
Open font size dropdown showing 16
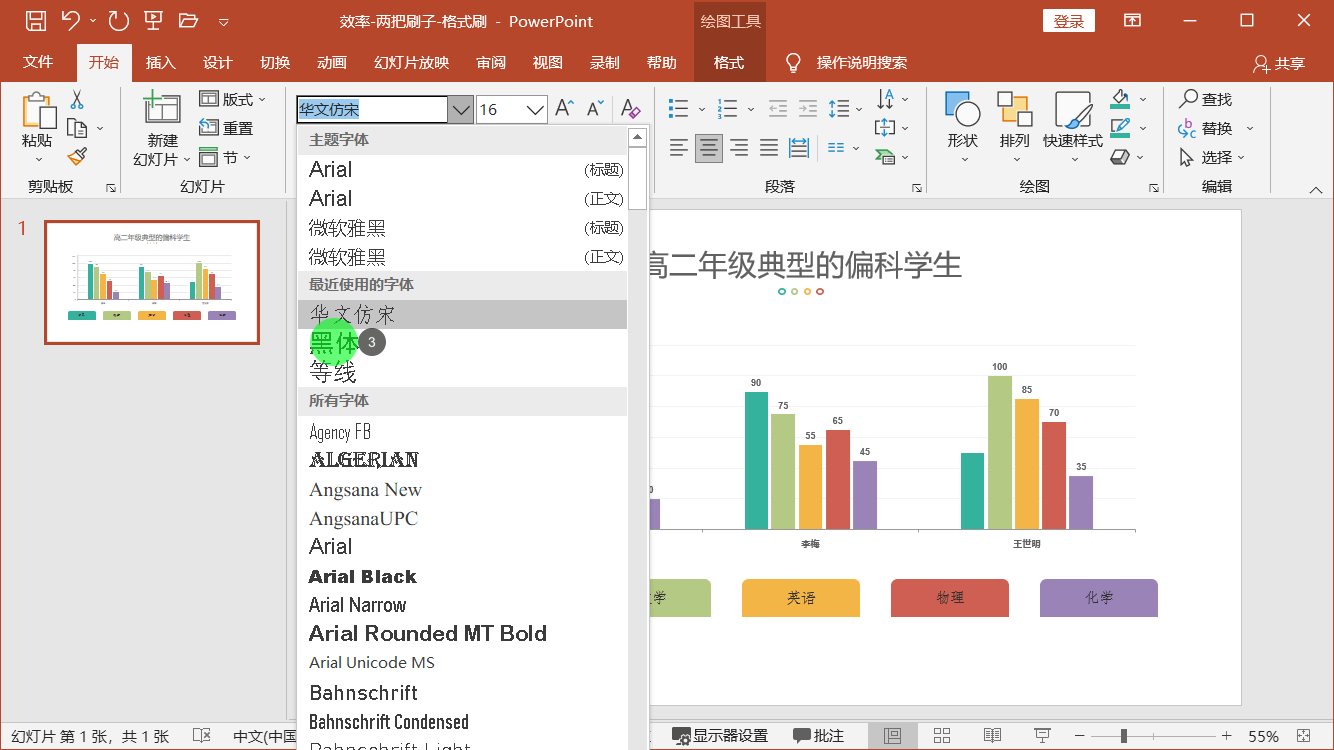point(535,109)
